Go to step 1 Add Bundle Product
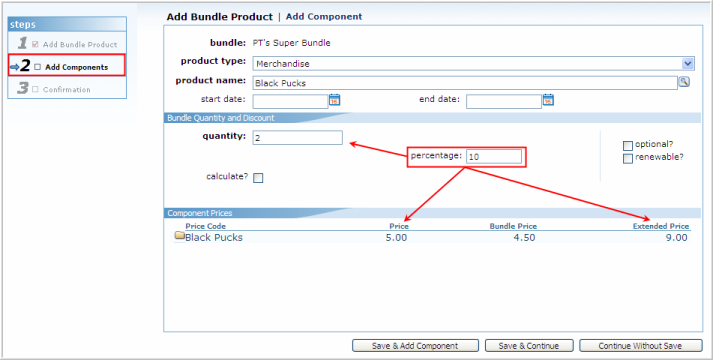 pyautogui.click(x=67, y=43)
